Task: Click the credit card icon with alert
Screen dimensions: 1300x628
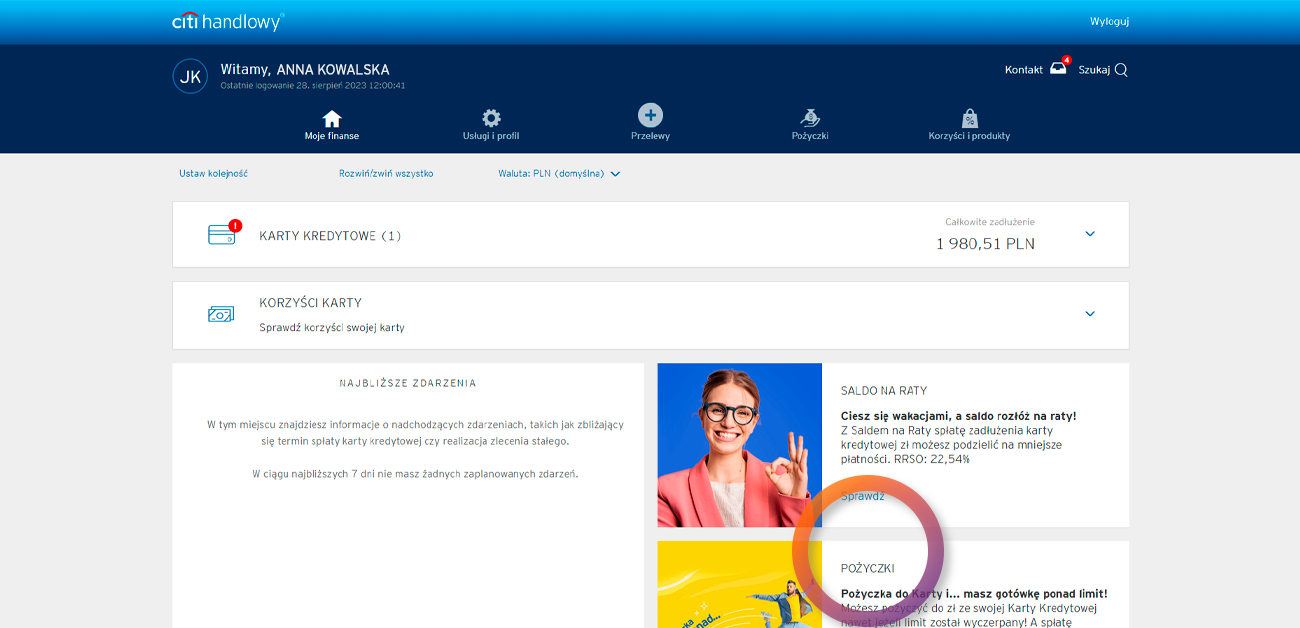Action: 221,234
